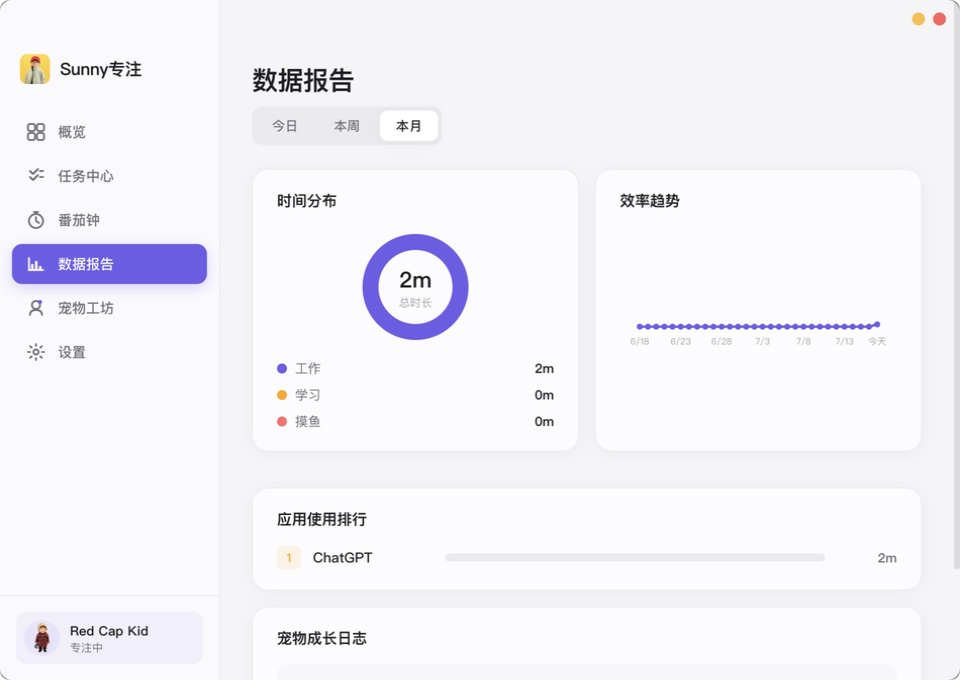The image size is (960, 680).
Task: Click the 设置 gear icon
Action: [36, 352]
